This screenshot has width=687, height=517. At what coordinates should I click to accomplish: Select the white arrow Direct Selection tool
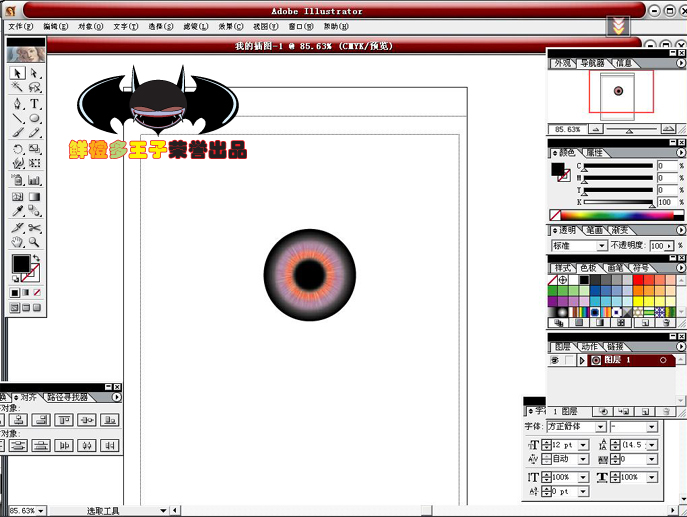click(34, 73)
